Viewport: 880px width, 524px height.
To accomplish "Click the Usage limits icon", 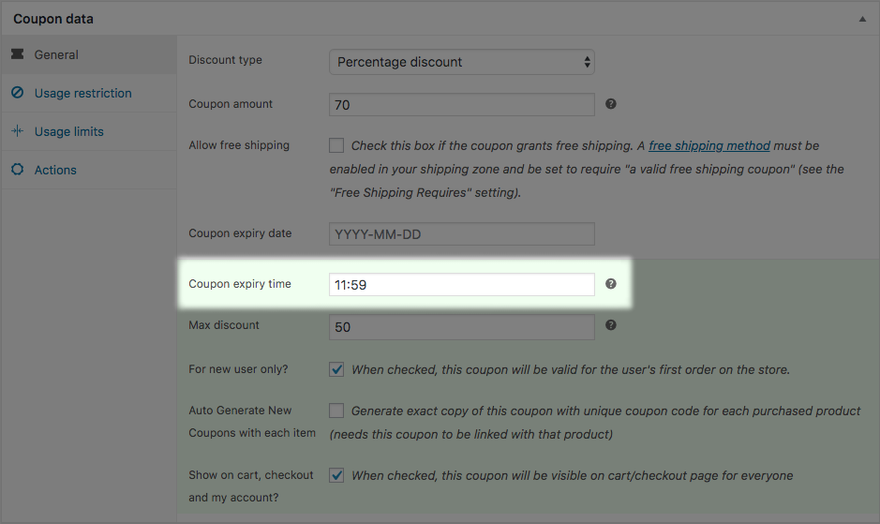I will click(x=17, y=131).
